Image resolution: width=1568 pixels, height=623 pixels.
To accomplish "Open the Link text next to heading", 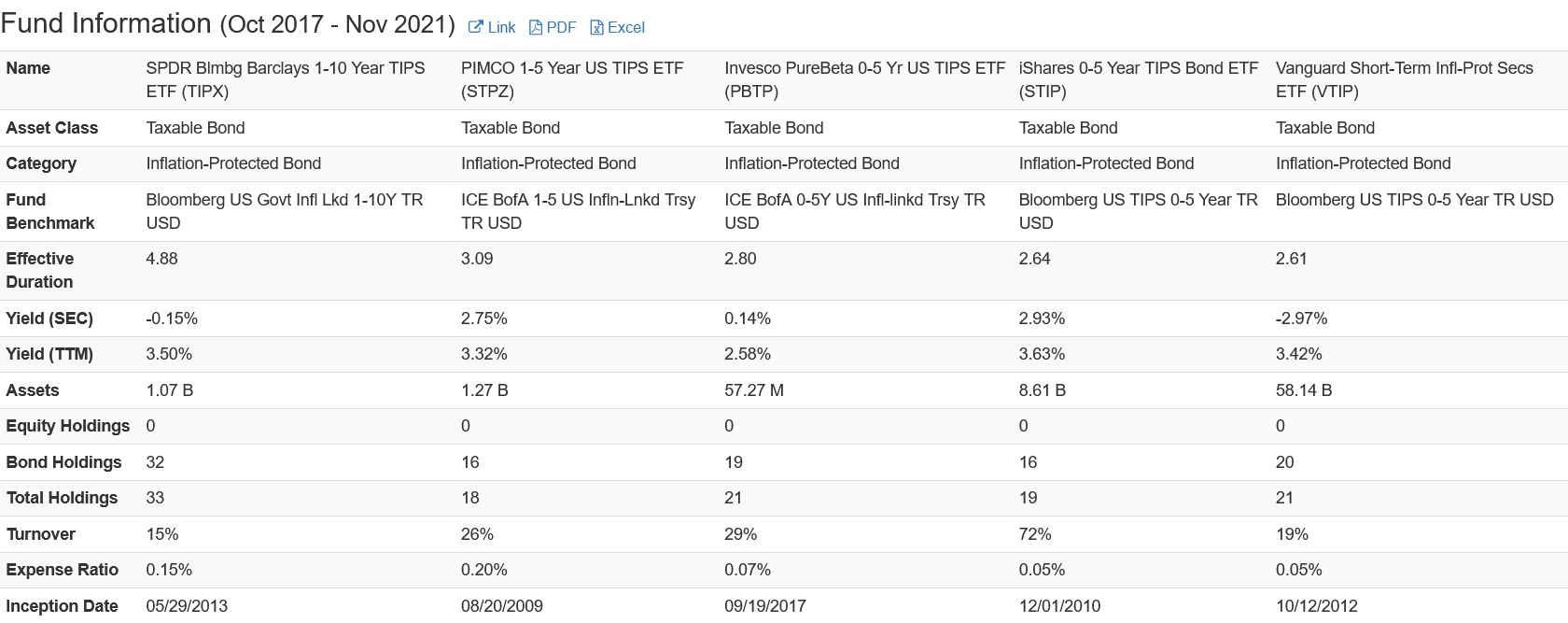I will 501,28.
